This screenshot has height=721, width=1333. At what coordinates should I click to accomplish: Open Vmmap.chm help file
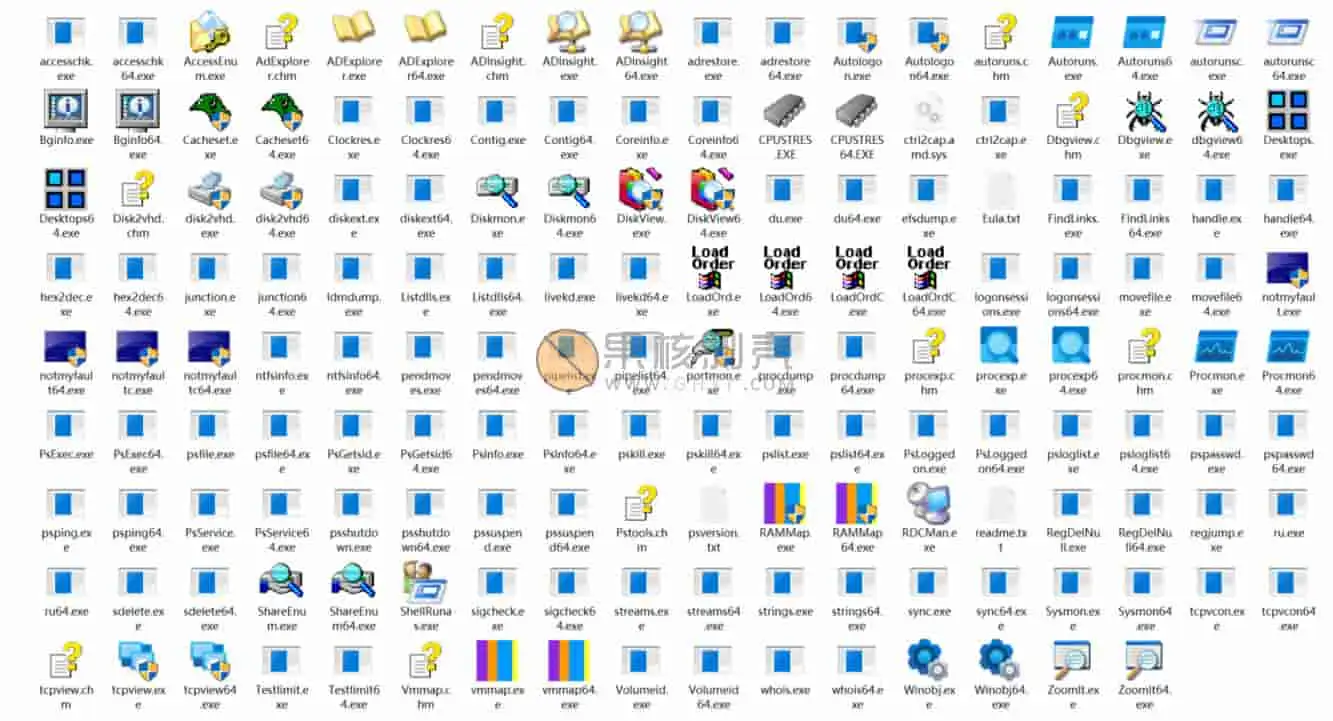coord(426,661)
